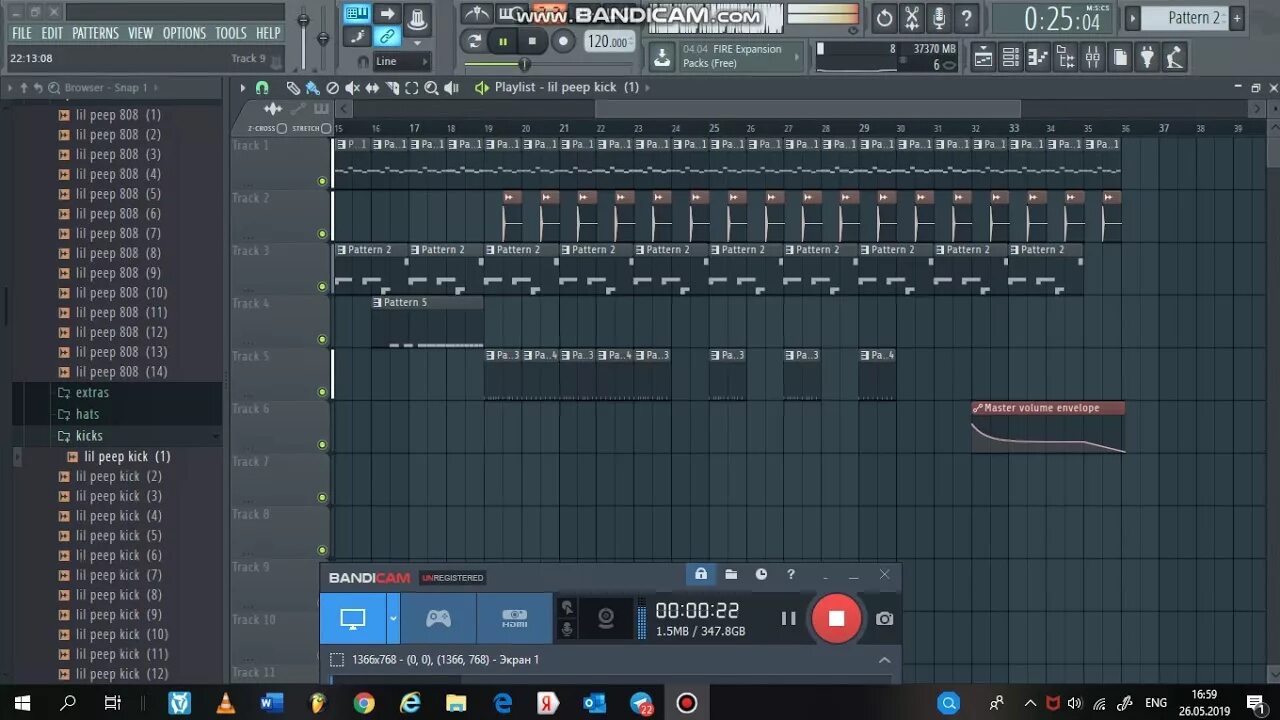Select the slip tool in playlist toolbar
This screenshot has height=720, width=1280.
point(372,88)
